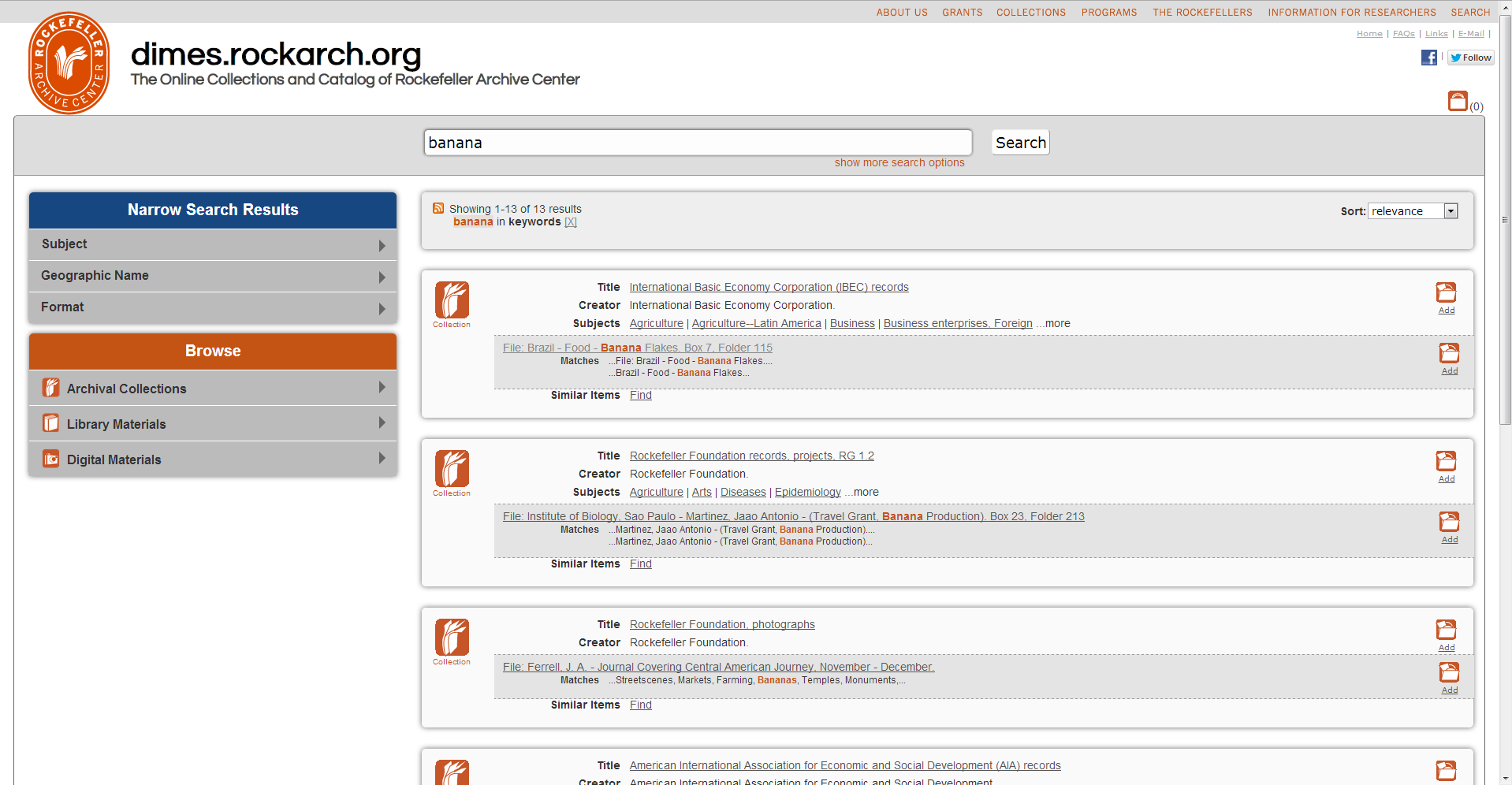Click the RSS feed icon beside results count
Viewport: 1512px width, 785px height.
[438, 208]
